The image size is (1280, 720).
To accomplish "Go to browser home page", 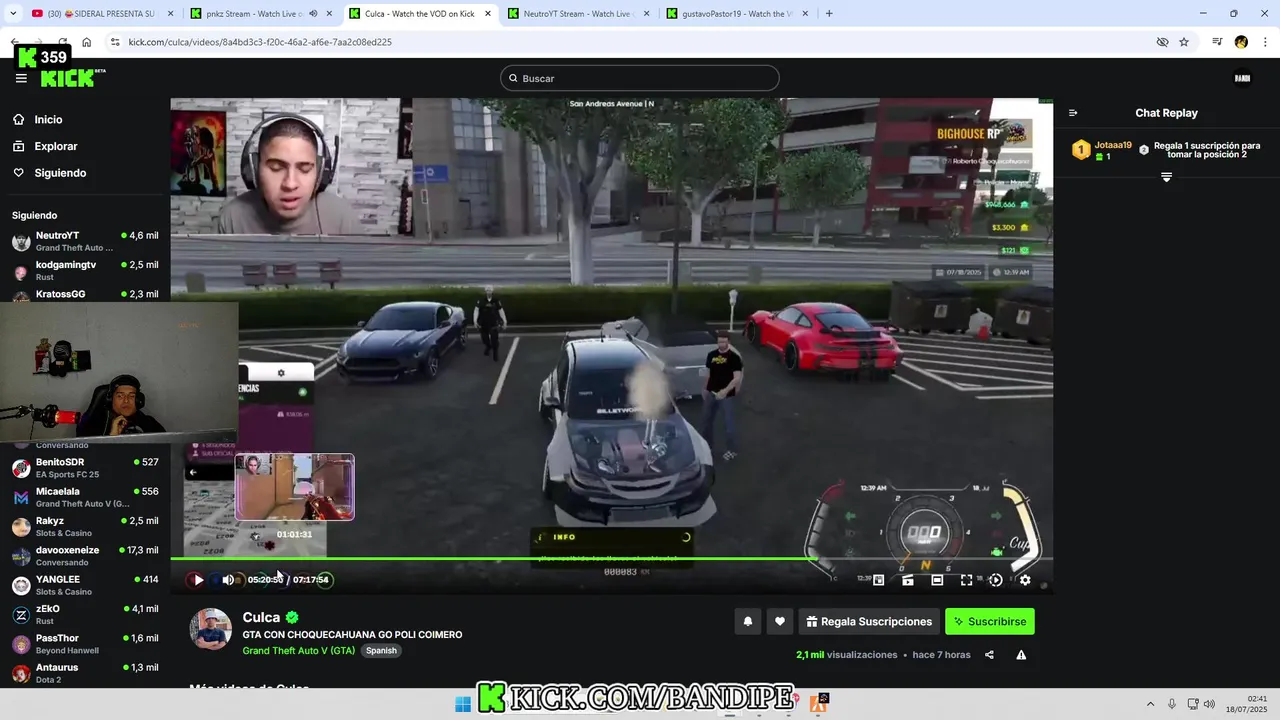I will [x=87, y=42].
